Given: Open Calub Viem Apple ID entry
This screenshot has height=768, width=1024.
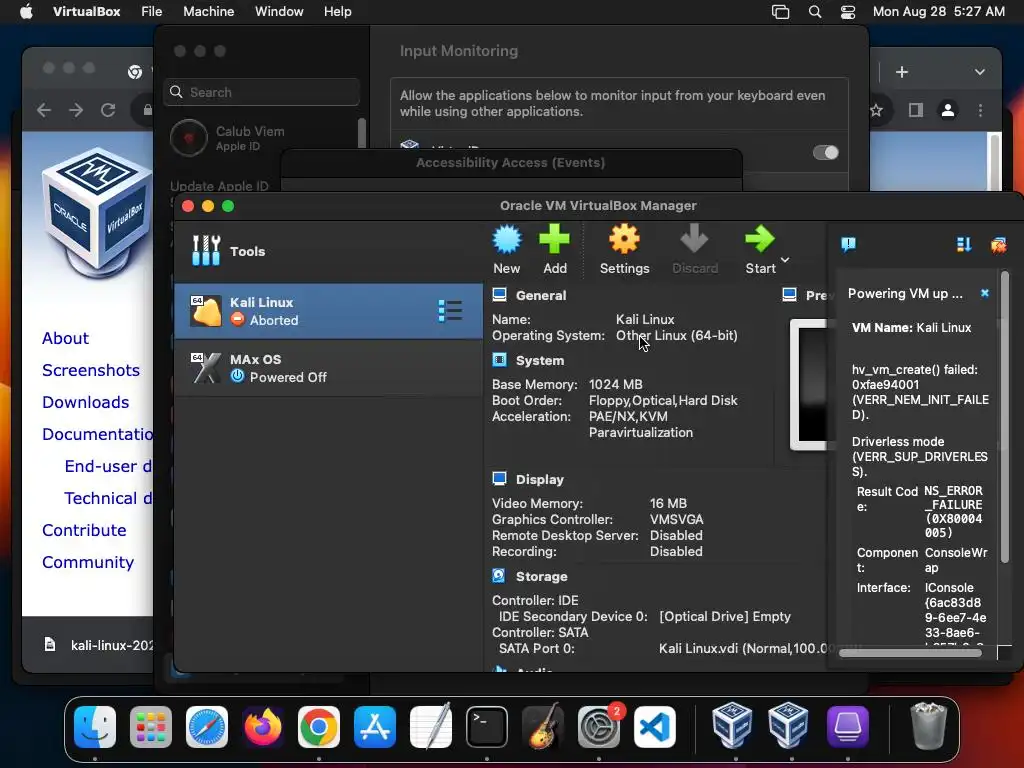Looking at the screenshot, I should pos(261,138).
